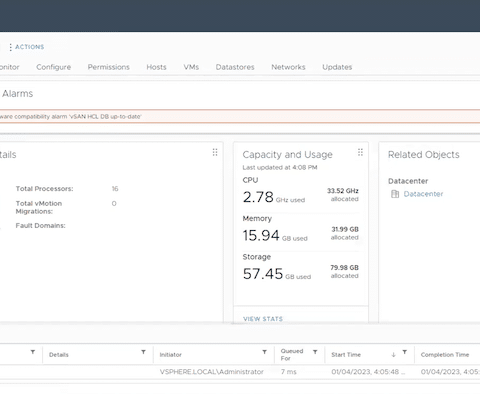The height and width of the screenshot is (394, 480).
Task: Click the 01/04/2023, 4:05:48 start time
Action: pyautogui.click(x=368, y=372)
